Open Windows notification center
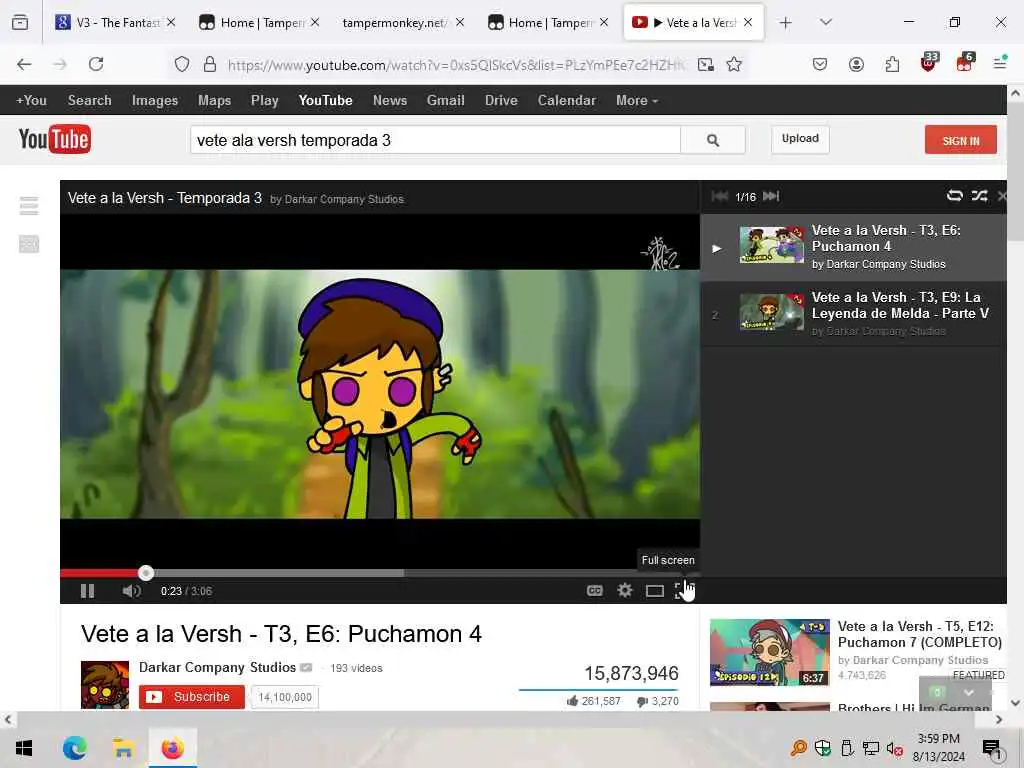Viewport: 1024px width, 768px height. 992,749
